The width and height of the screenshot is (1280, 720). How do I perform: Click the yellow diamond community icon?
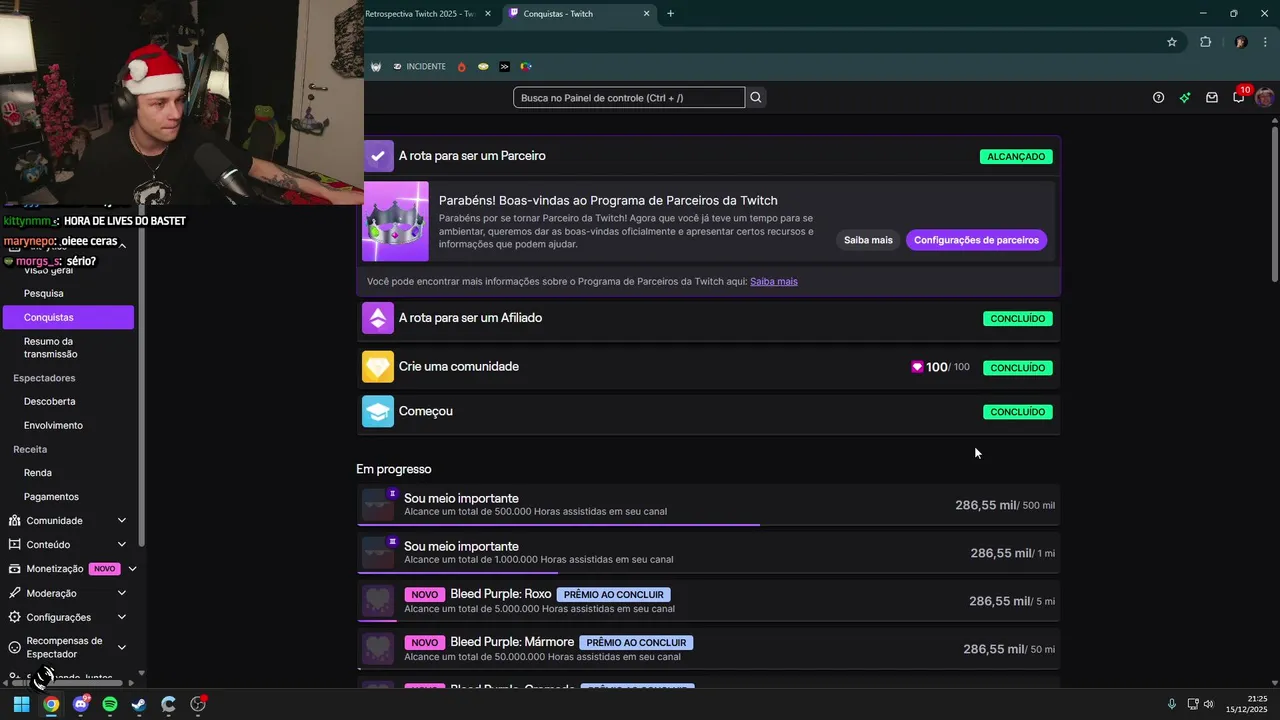coord(377,367)
